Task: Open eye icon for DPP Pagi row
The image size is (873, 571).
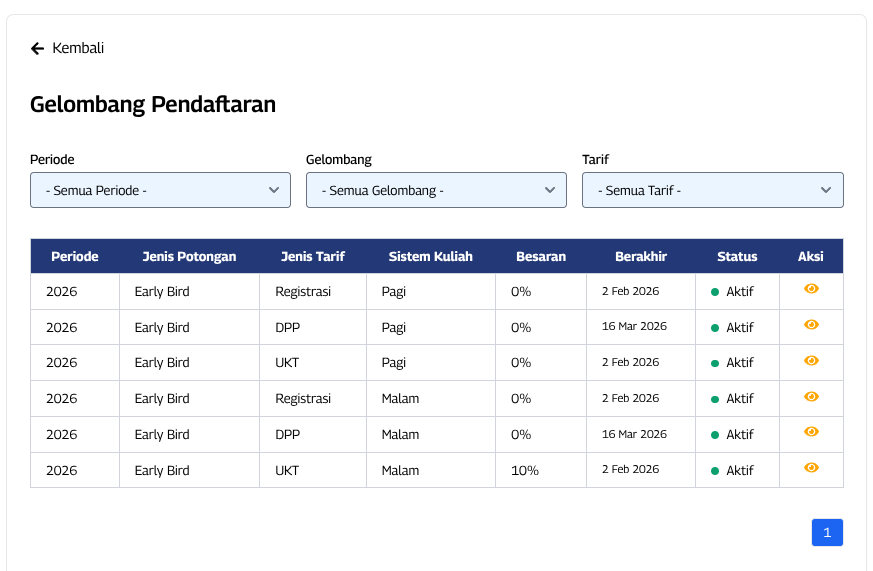Action: (x=811, y=325)
